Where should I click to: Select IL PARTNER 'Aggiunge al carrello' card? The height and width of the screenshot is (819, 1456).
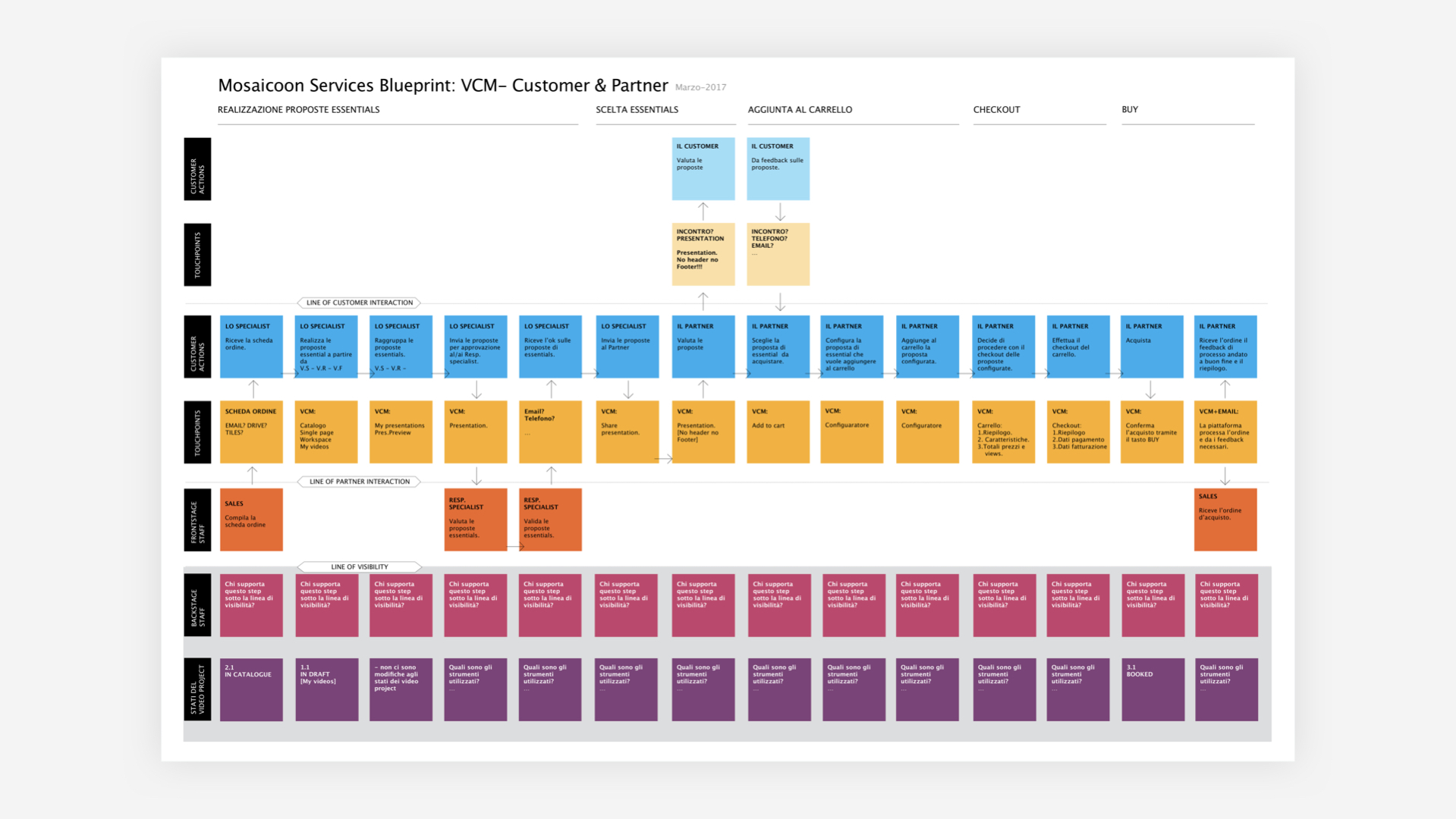click(927, 347)
